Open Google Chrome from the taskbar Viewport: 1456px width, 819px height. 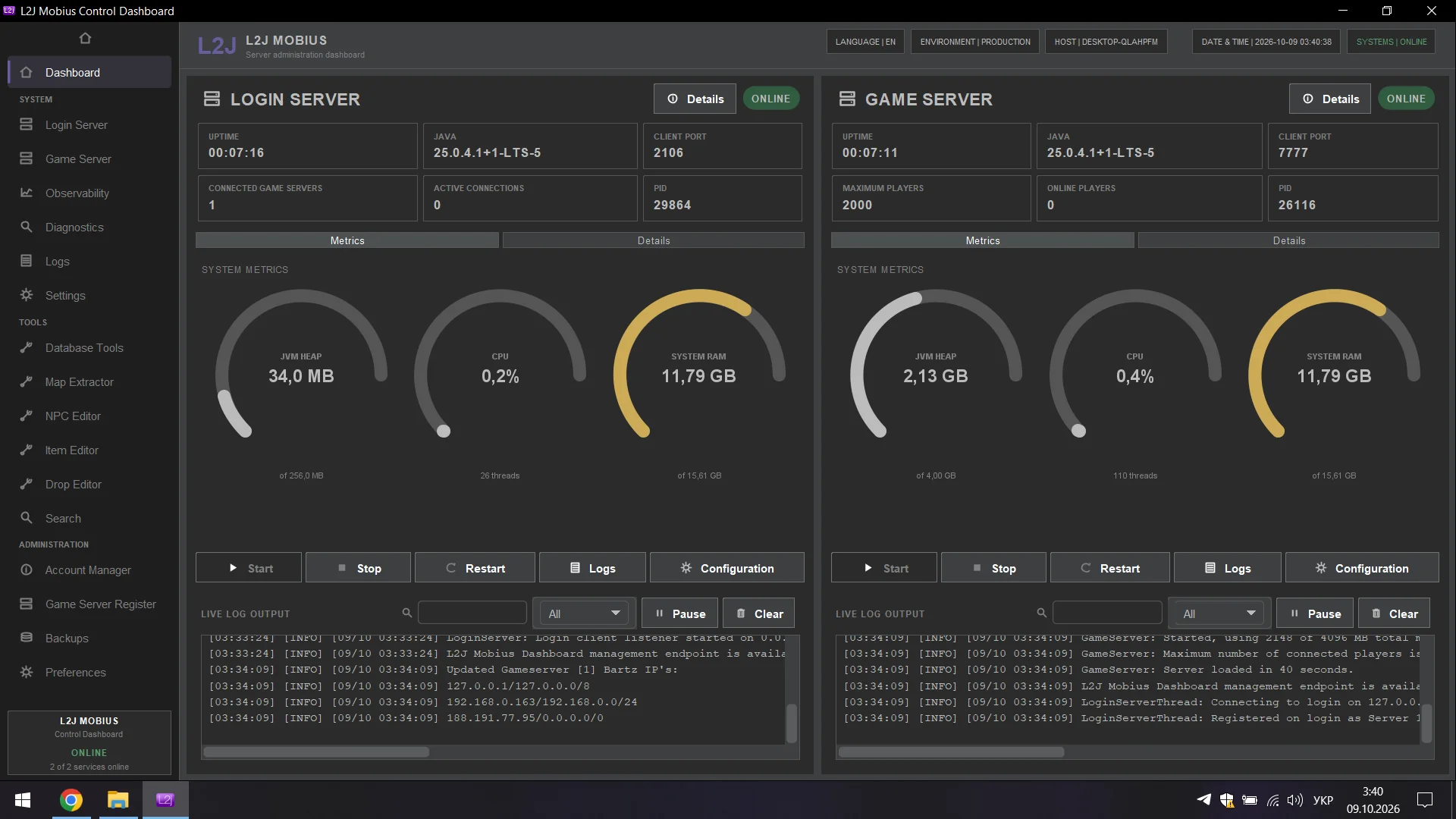tap(71, 800)
